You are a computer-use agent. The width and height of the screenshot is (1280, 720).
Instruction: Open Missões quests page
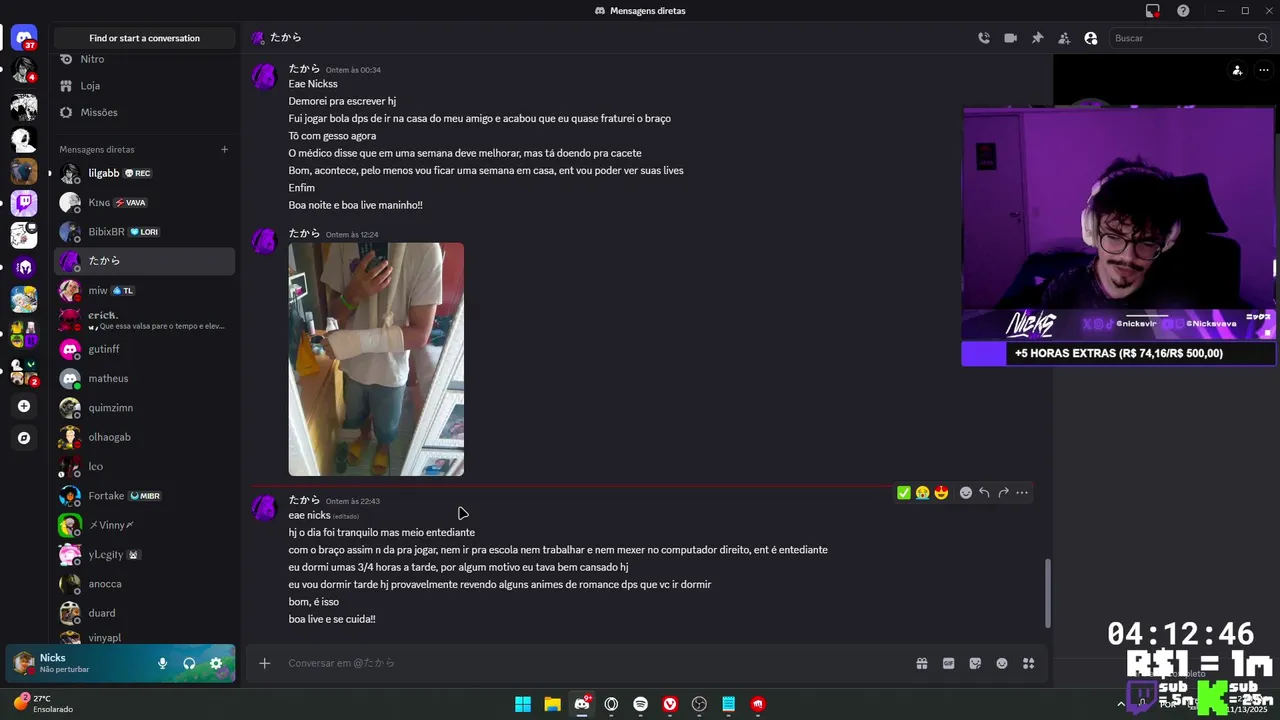pos(145,112)
